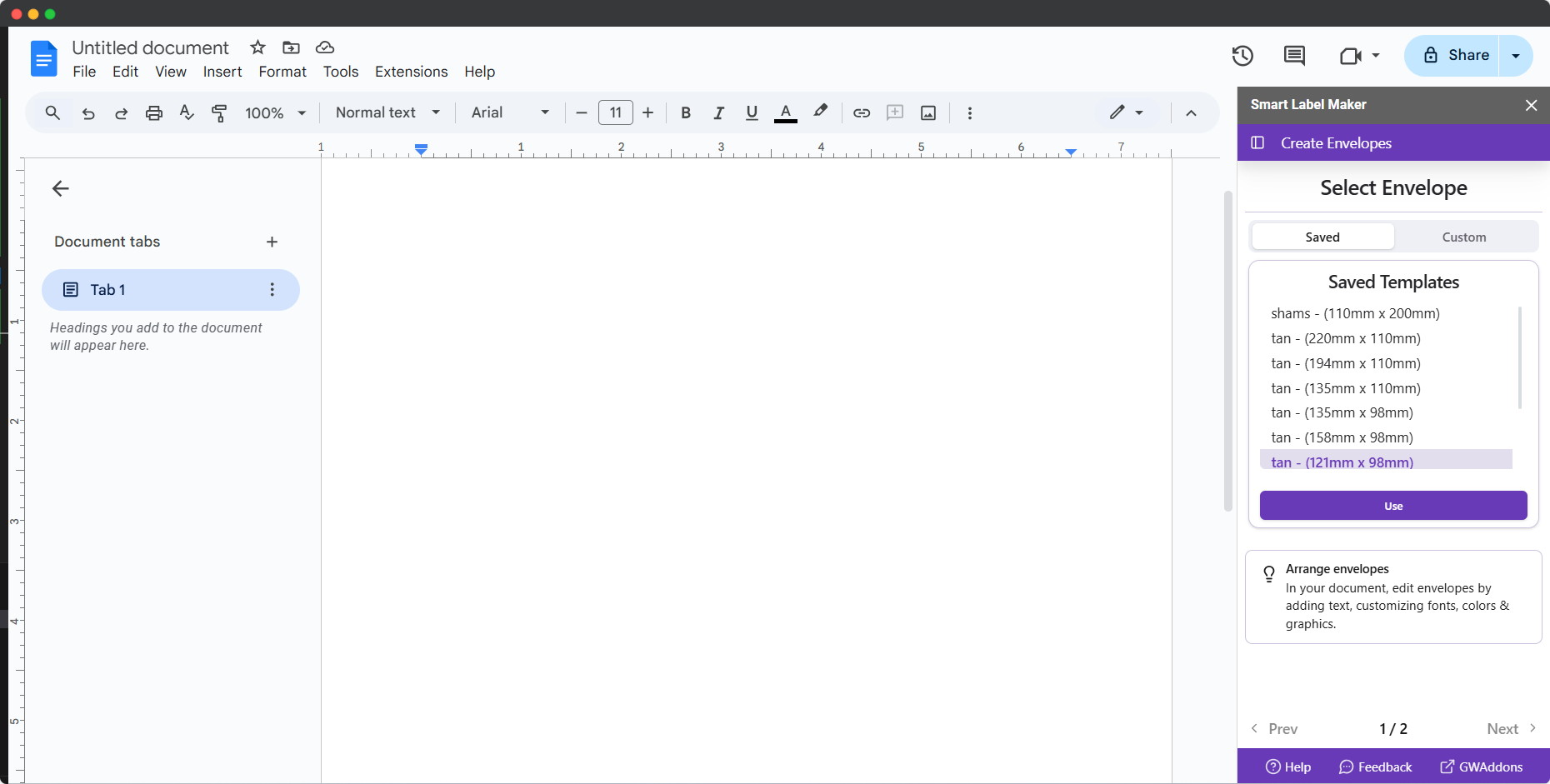Open the Help menu
The image size is (1550, 784).
480,72
